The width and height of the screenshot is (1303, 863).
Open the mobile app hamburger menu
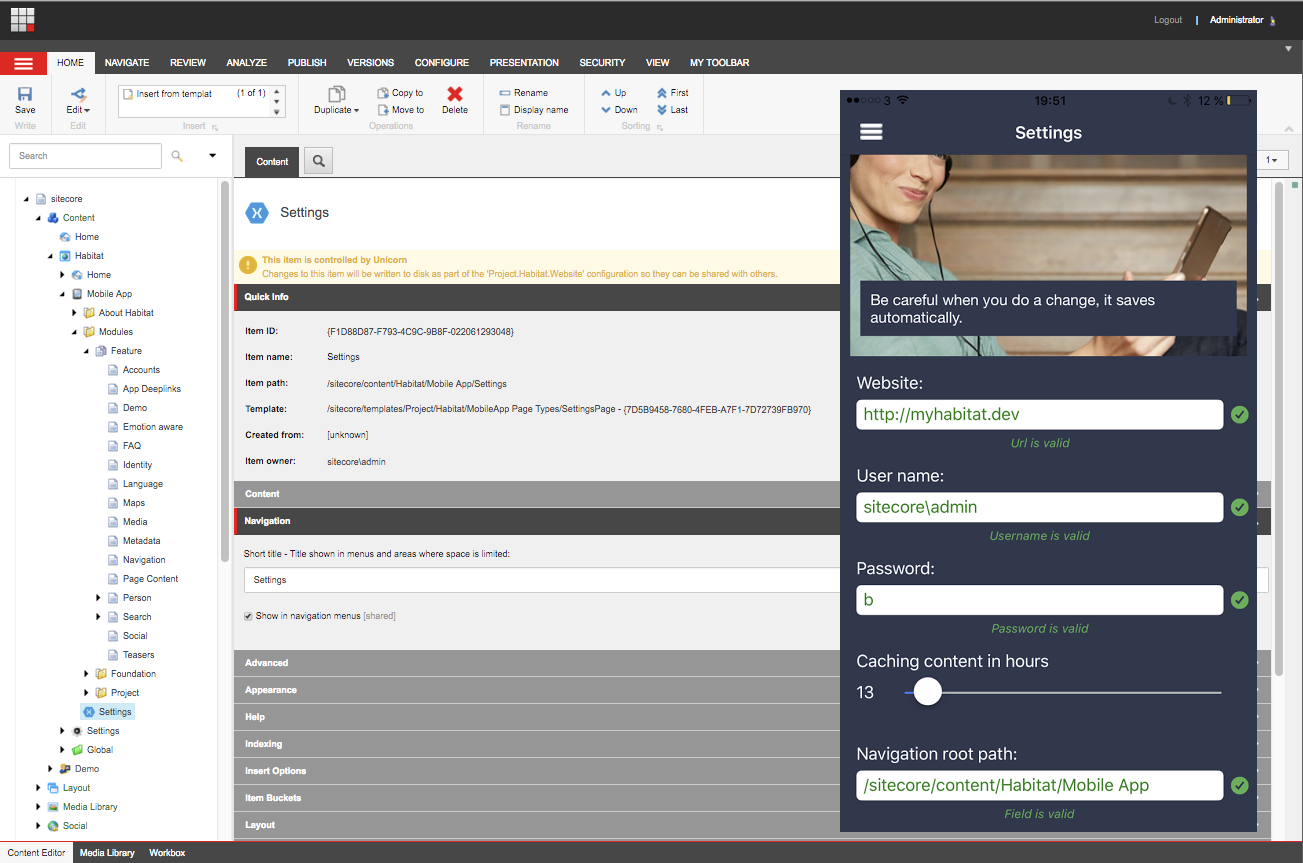(x=871, y=132)
